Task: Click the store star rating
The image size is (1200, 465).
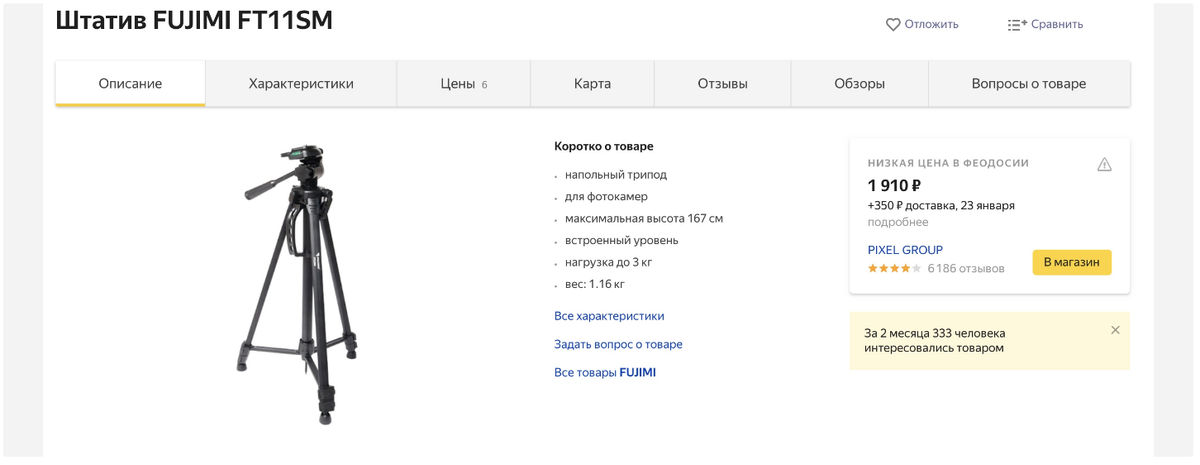Action: pos(894,268)
